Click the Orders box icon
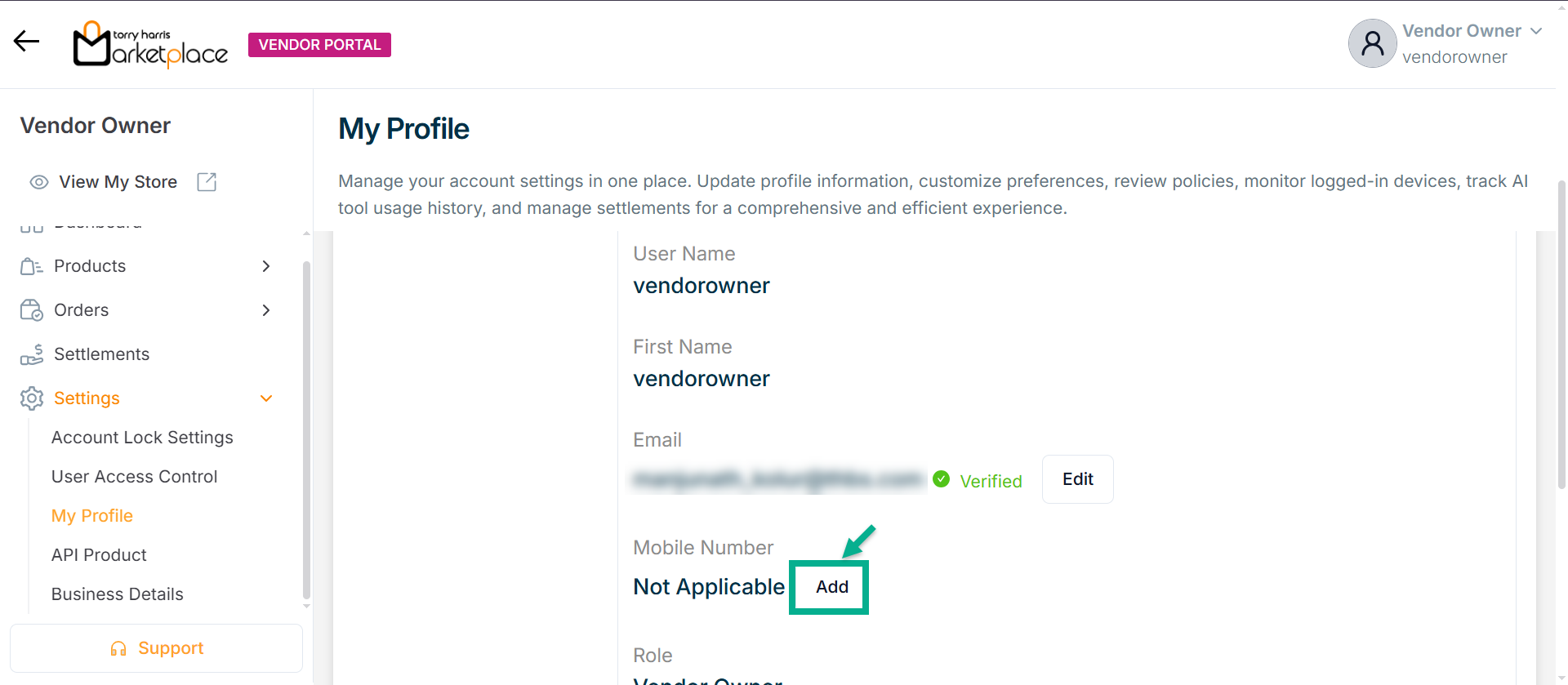Image resolution: width=1568 pixels, height=685 pixels. [x=31, y=310]
